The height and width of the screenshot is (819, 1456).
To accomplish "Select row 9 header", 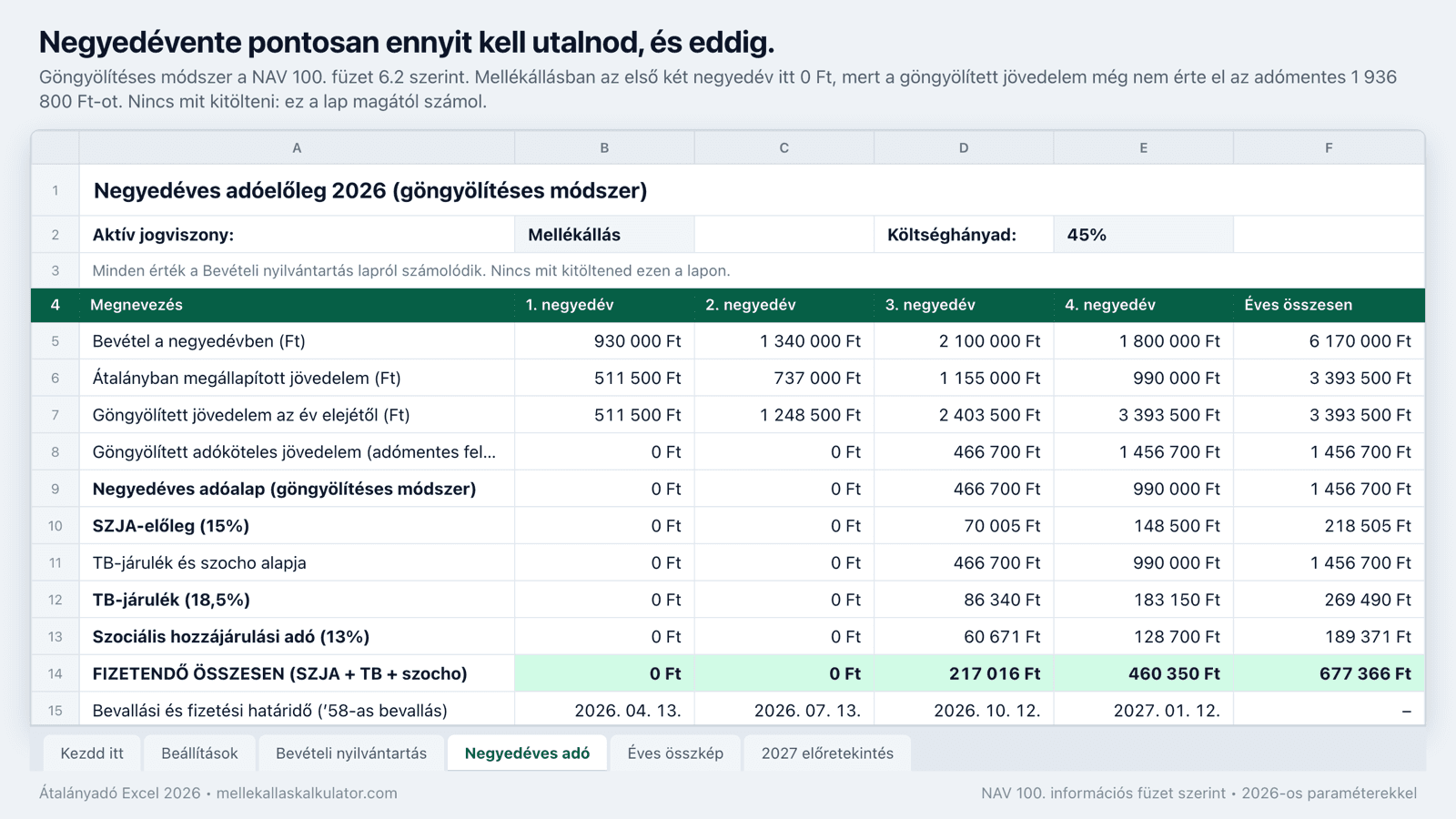I will click(x=56, y=489).
